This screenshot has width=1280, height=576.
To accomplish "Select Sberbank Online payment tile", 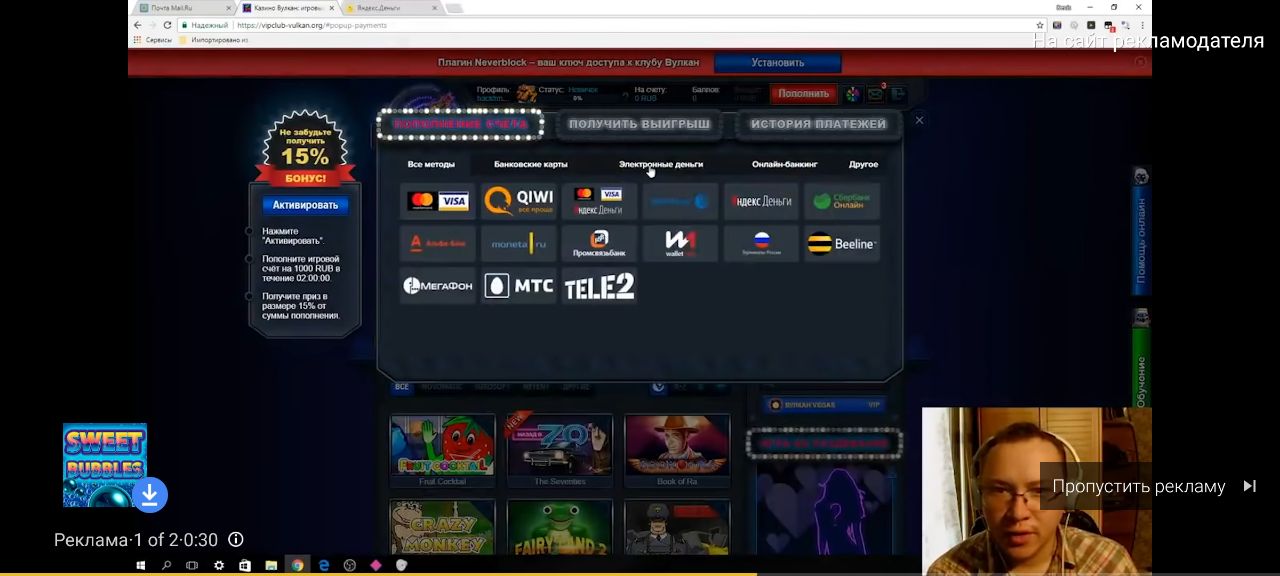I will pyautogui.click(x=842, y=201).
